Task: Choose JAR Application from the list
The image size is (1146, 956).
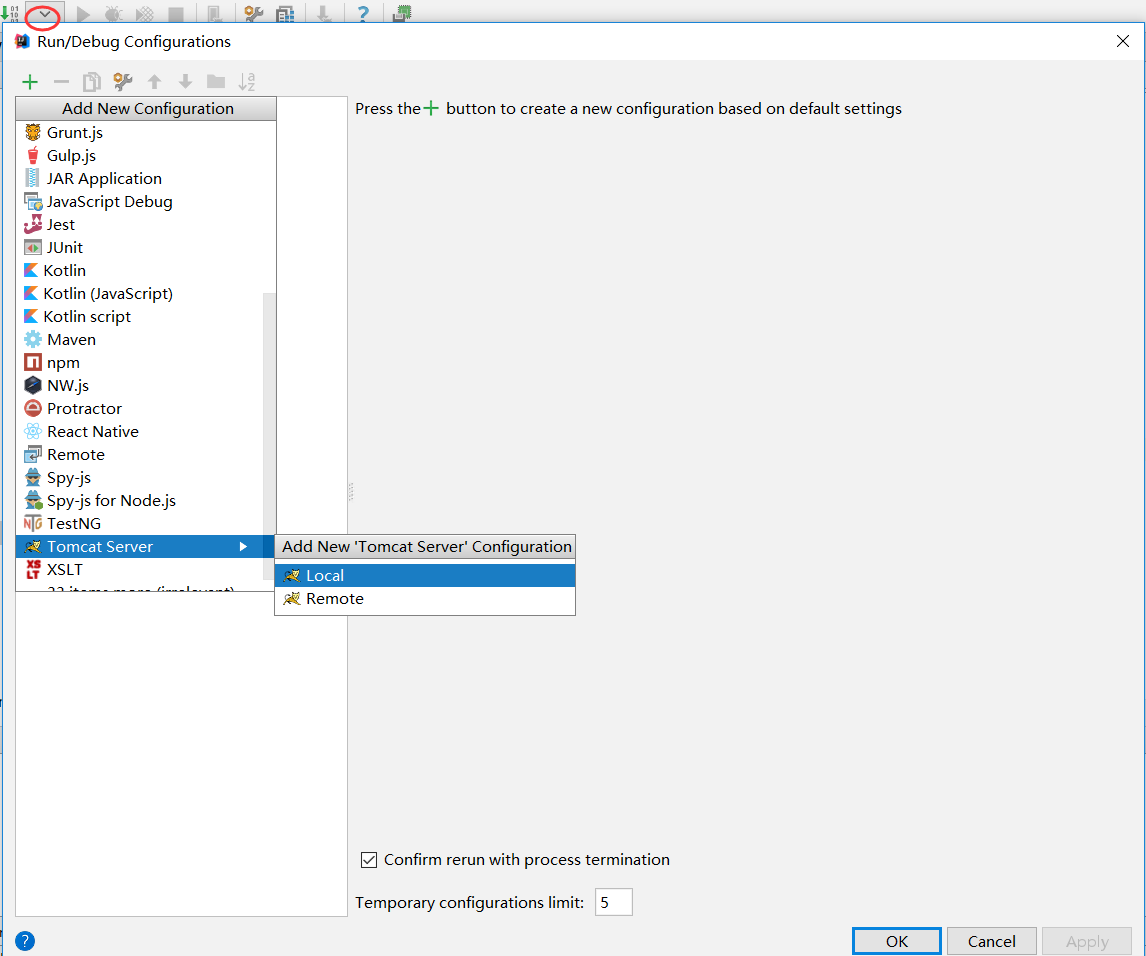Action: tap(146, 178)
